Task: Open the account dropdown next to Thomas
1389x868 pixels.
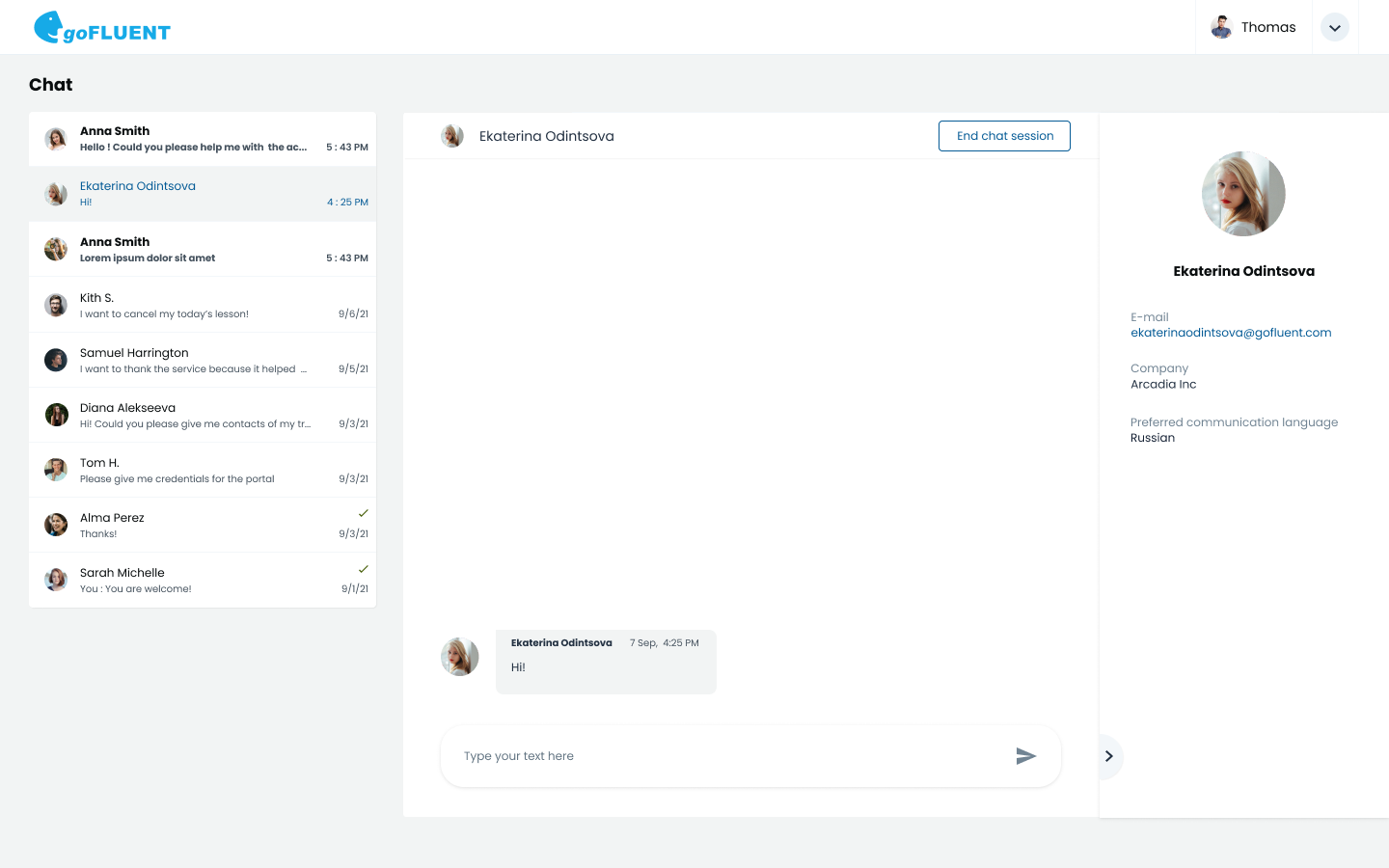Action: pos(1334,27)
